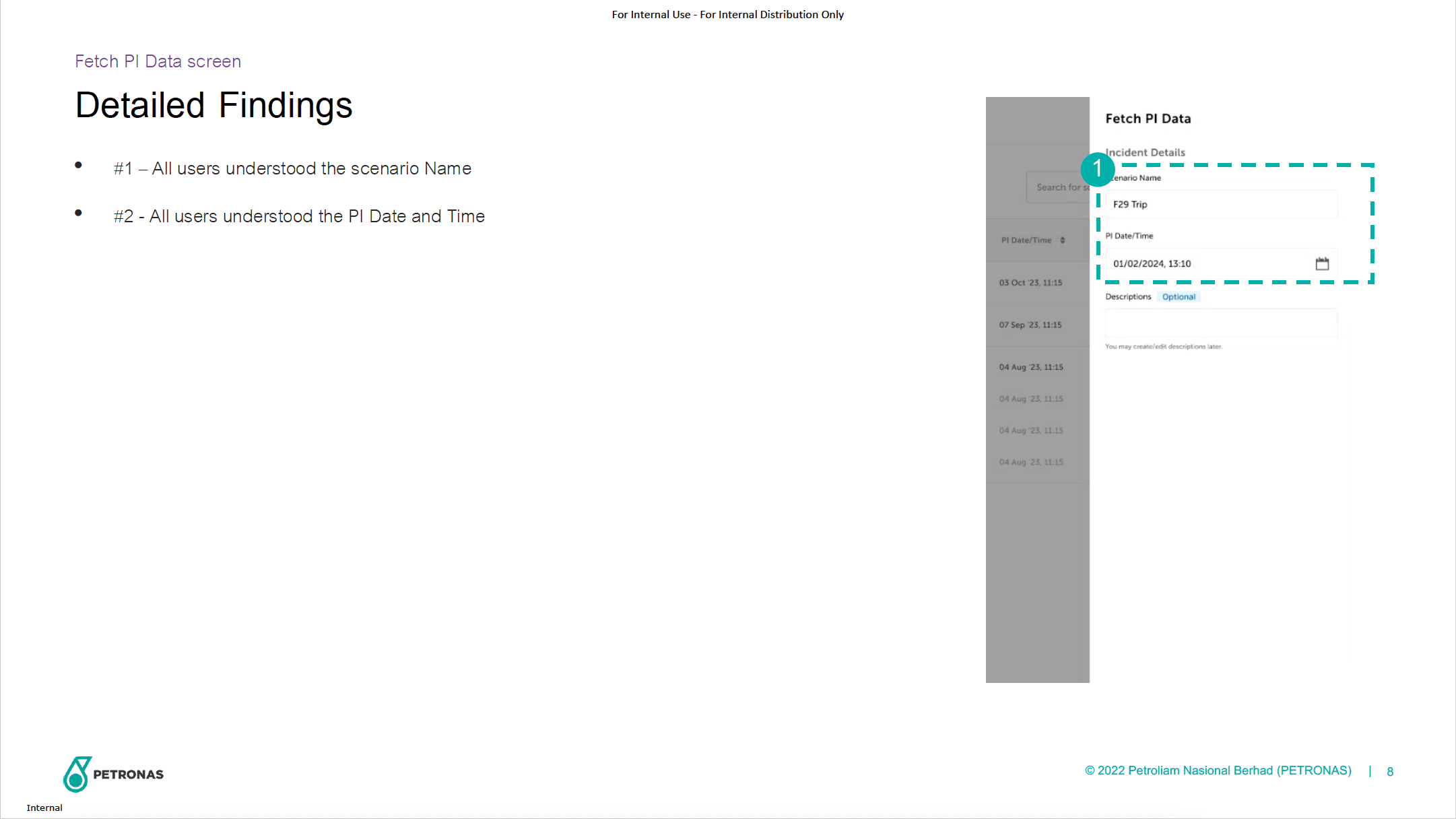Viewport: 1456px width, 819px height.
Task: Click the slide page number 8
Action: point(1390,772)
